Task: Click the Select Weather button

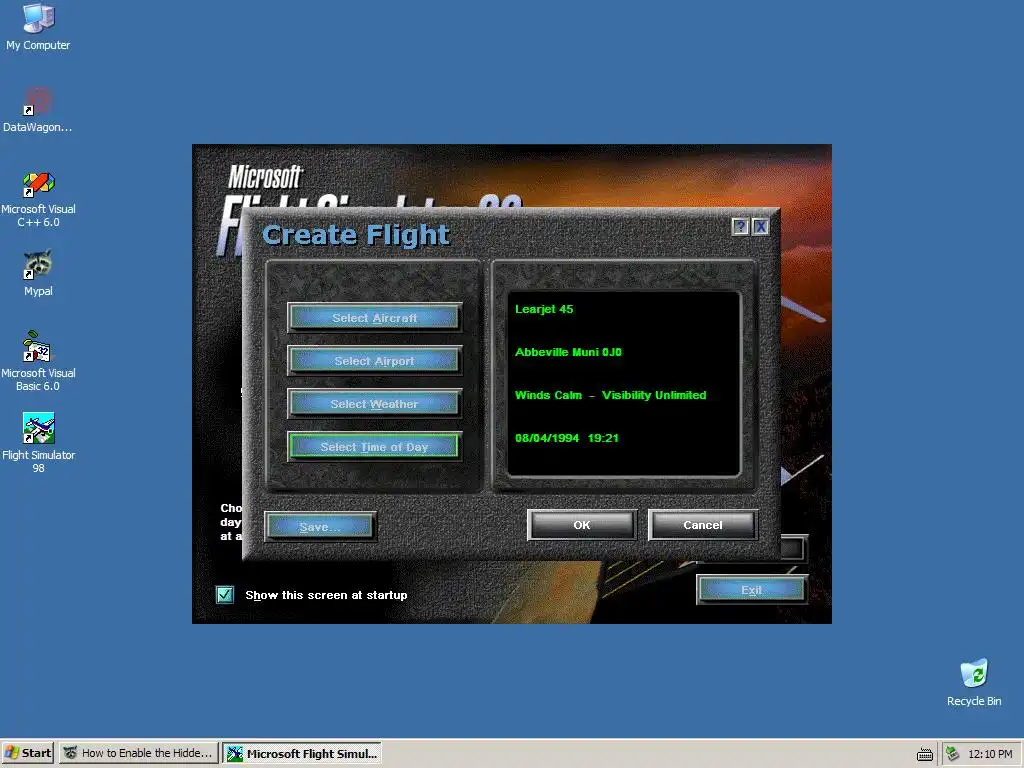Action: pos(374,404)
